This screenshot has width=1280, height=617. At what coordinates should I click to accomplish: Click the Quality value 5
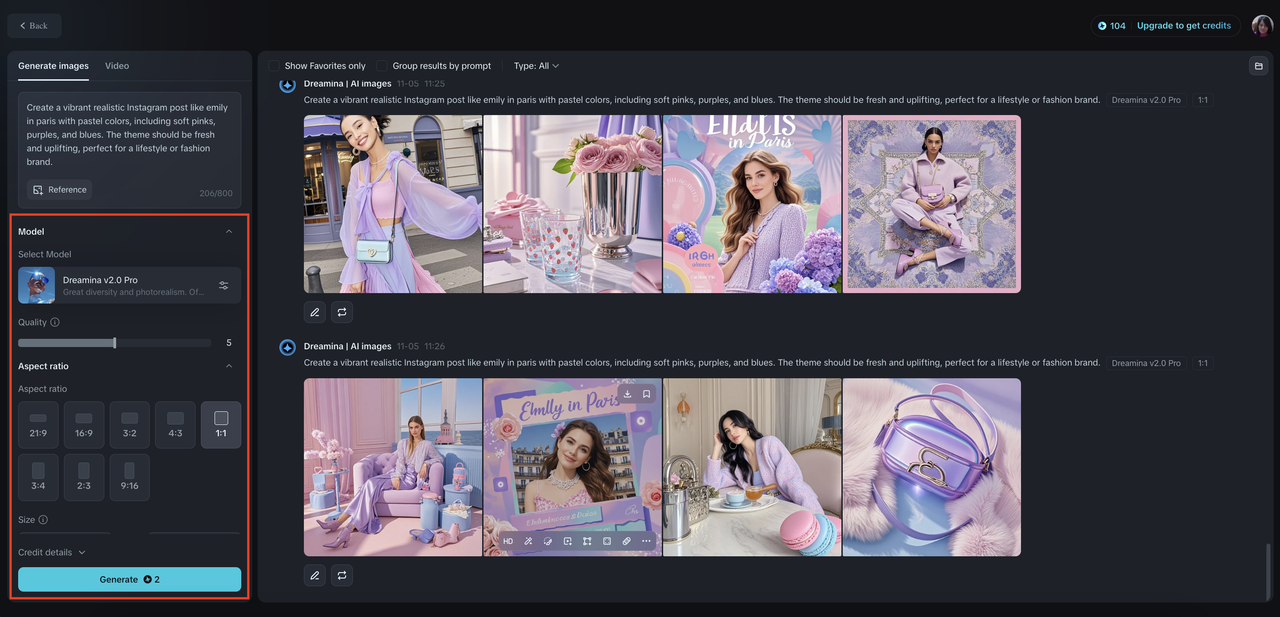click(x=229, y=343)
